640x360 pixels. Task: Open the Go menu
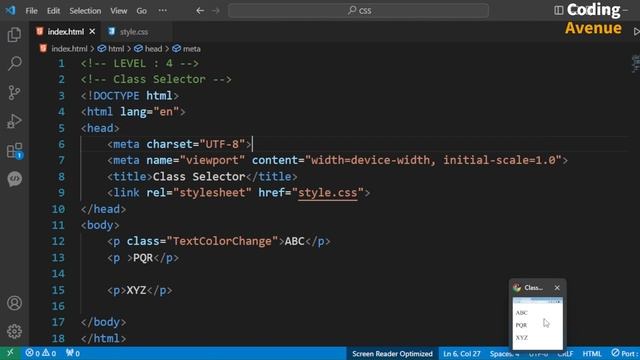(x=142, y=11)
